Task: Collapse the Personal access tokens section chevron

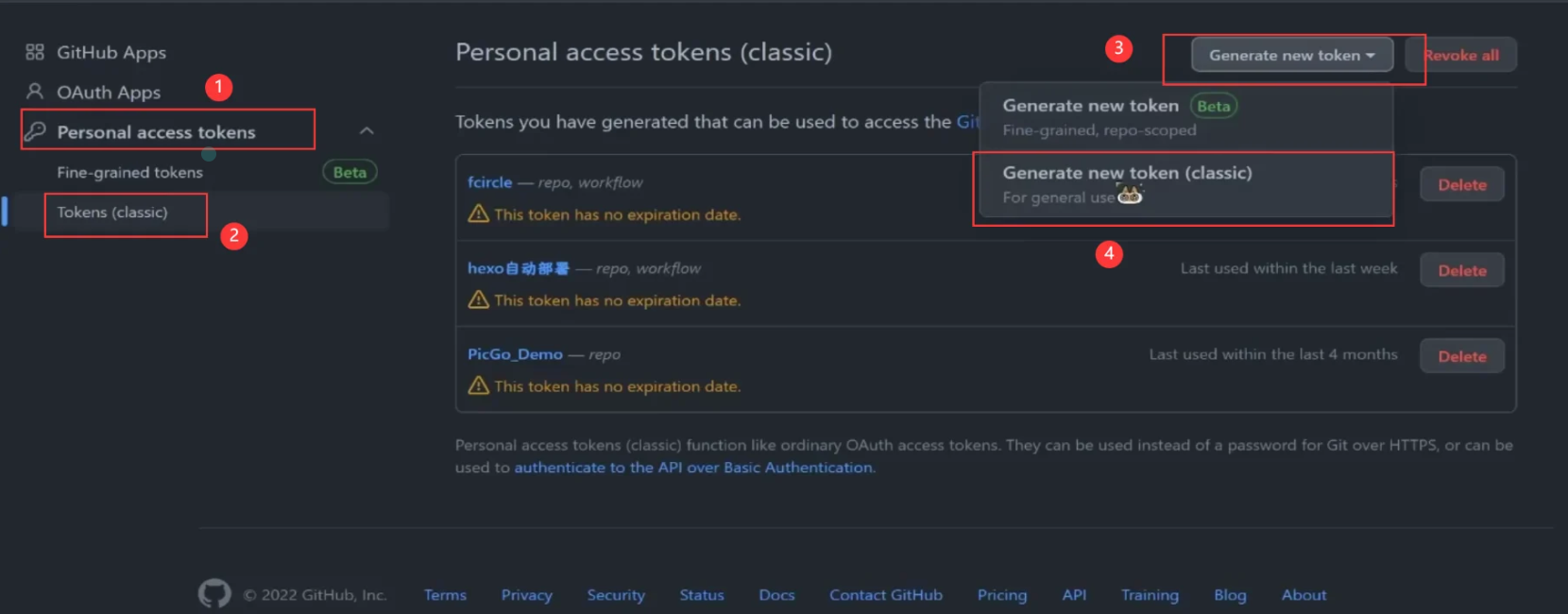Action: [x=366, y=131]
